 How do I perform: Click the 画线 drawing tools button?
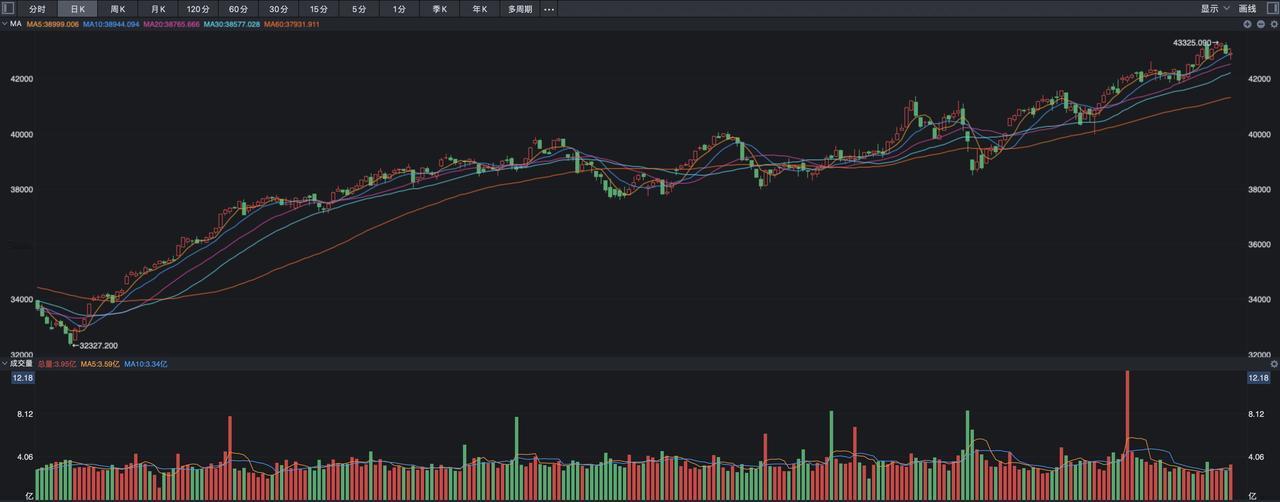pos(1248,8)
